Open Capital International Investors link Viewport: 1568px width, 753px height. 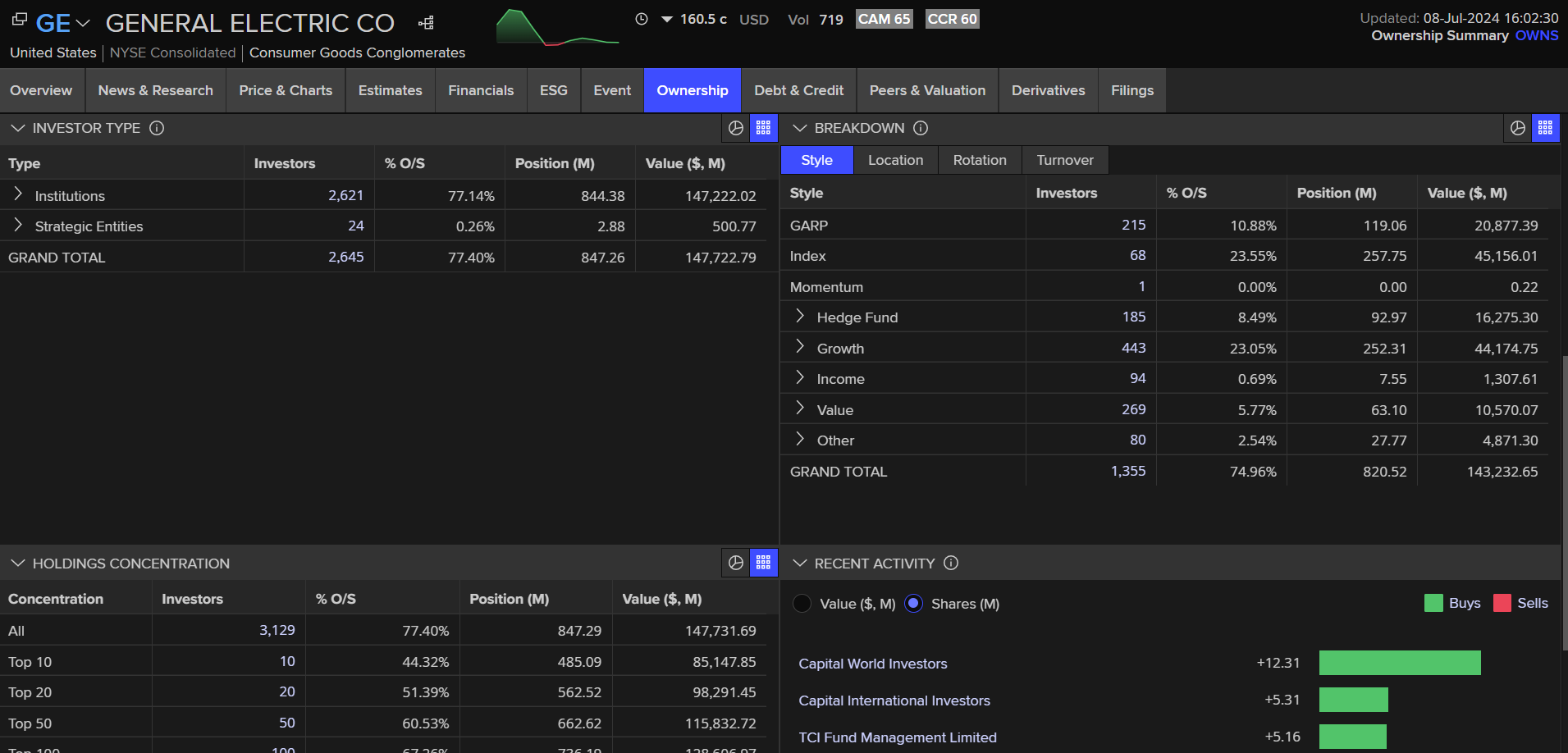[x=894, y=701]
